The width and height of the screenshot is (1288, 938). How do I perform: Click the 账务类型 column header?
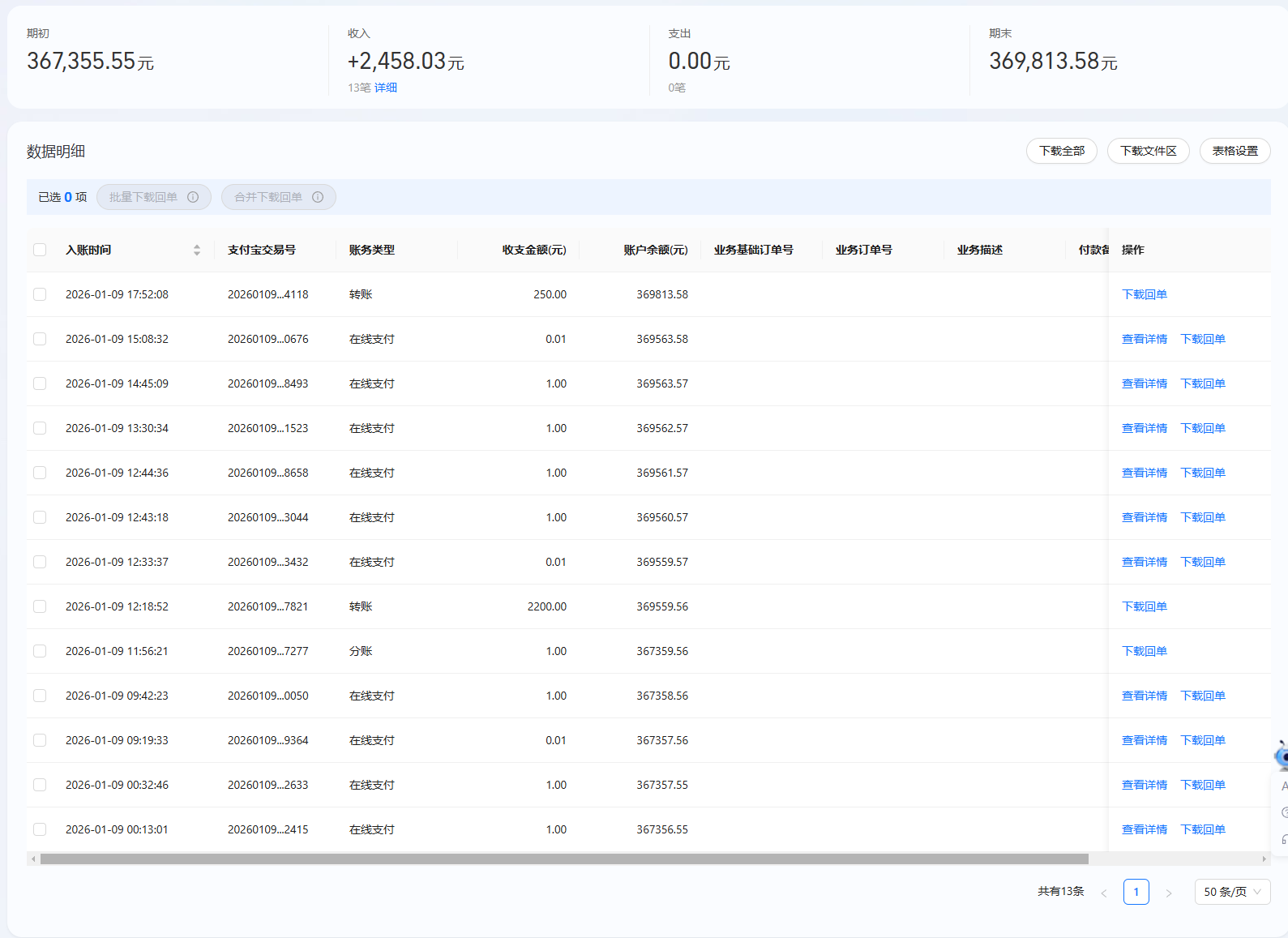coord(372,250)
